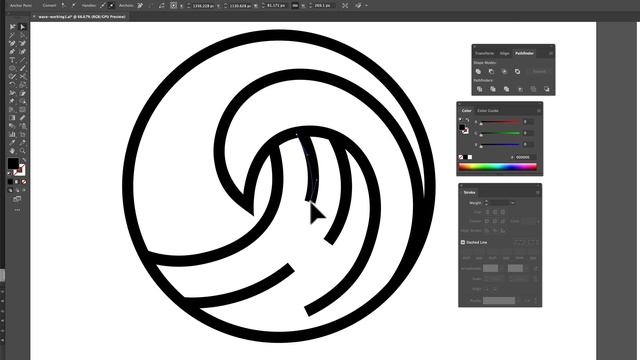Click the Minus Front shape mode icon

pos(491,71)
